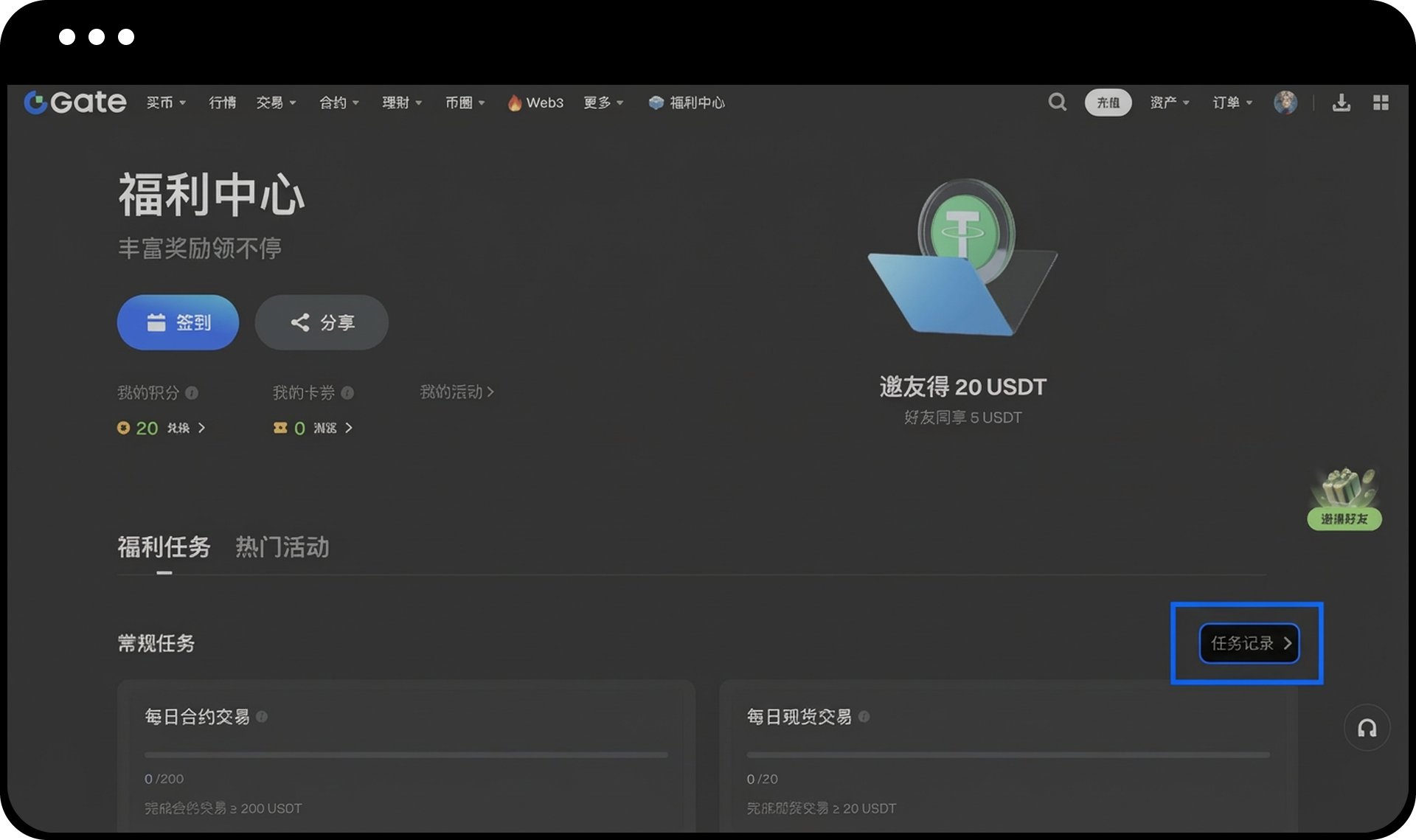Open the four-square grid menu icon
Image resolution: width=1416 pixels, height=840 pixels.
click(x=1381, y=103)
